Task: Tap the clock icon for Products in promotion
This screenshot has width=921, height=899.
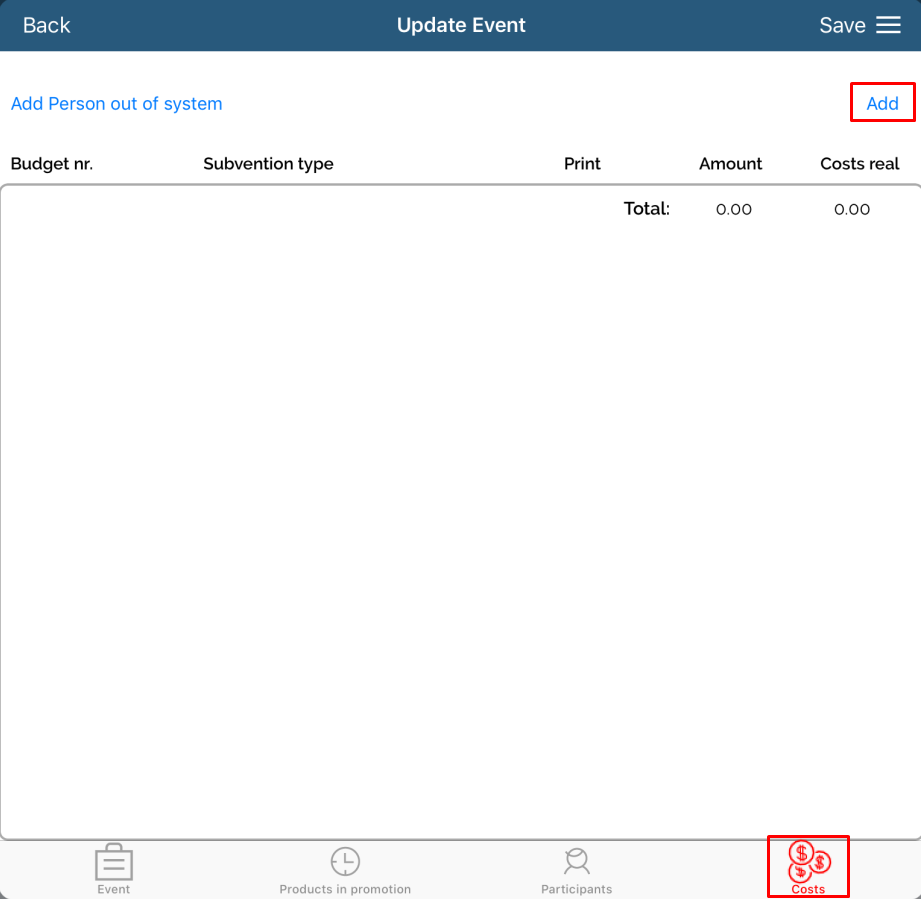Action: pos(345,861)
